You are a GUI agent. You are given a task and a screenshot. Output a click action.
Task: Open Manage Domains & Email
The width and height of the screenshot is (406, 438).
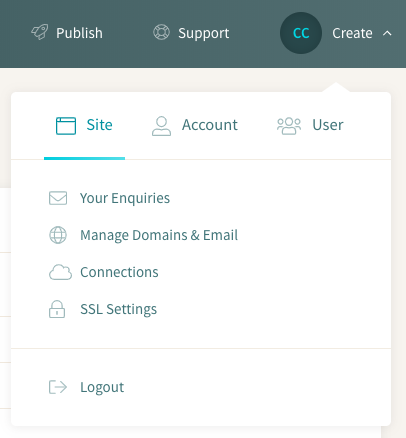pyautogui.click(x=159, y=235)
